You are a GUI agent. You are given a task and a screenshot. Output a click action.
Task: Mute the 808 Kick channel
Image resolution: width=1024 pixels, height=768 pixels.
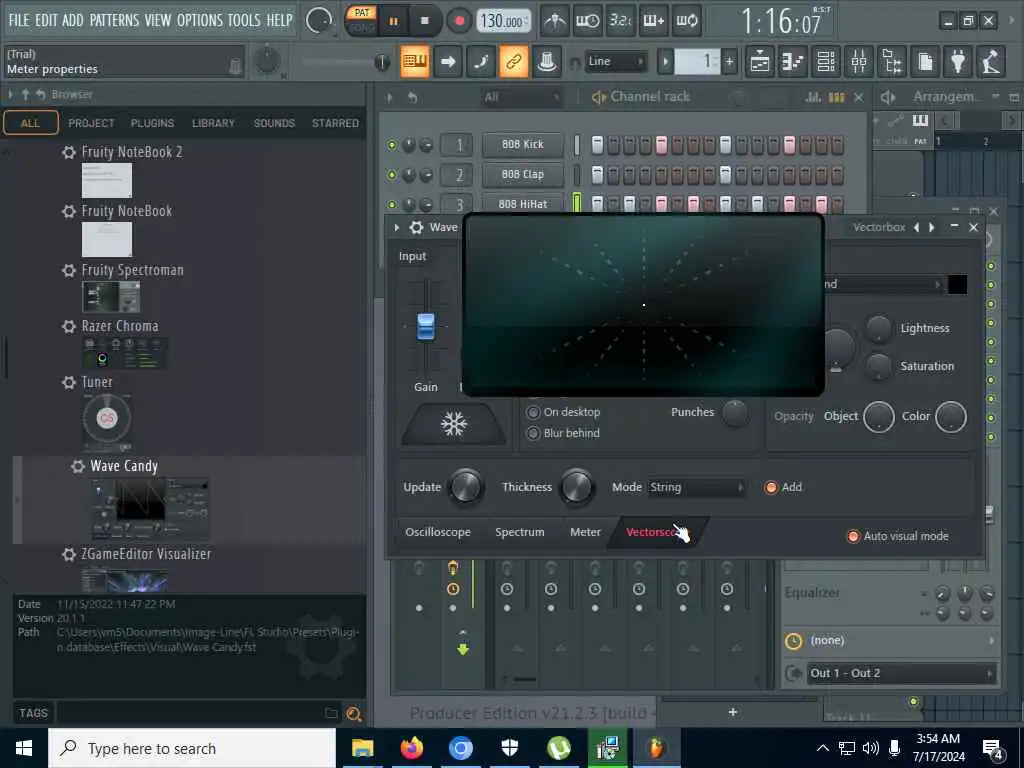coord(391,145)
